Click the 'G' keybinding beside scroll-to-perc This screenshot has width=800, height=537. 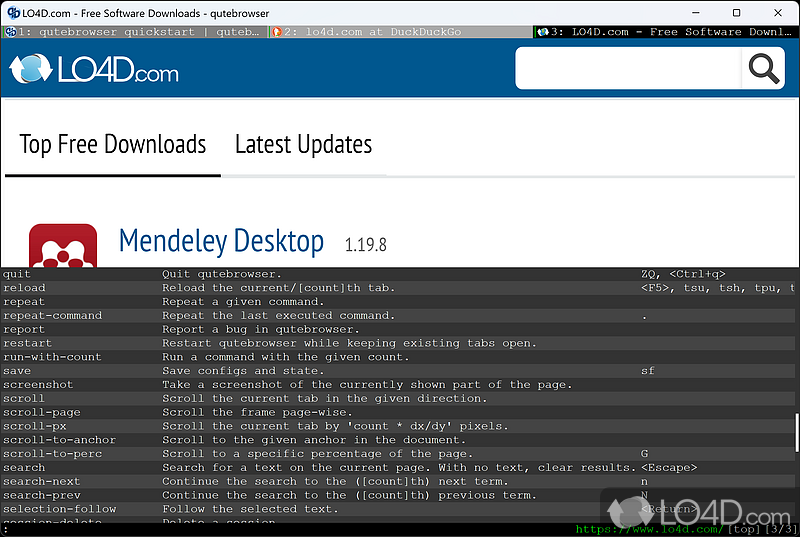click(x=644, y=453)
